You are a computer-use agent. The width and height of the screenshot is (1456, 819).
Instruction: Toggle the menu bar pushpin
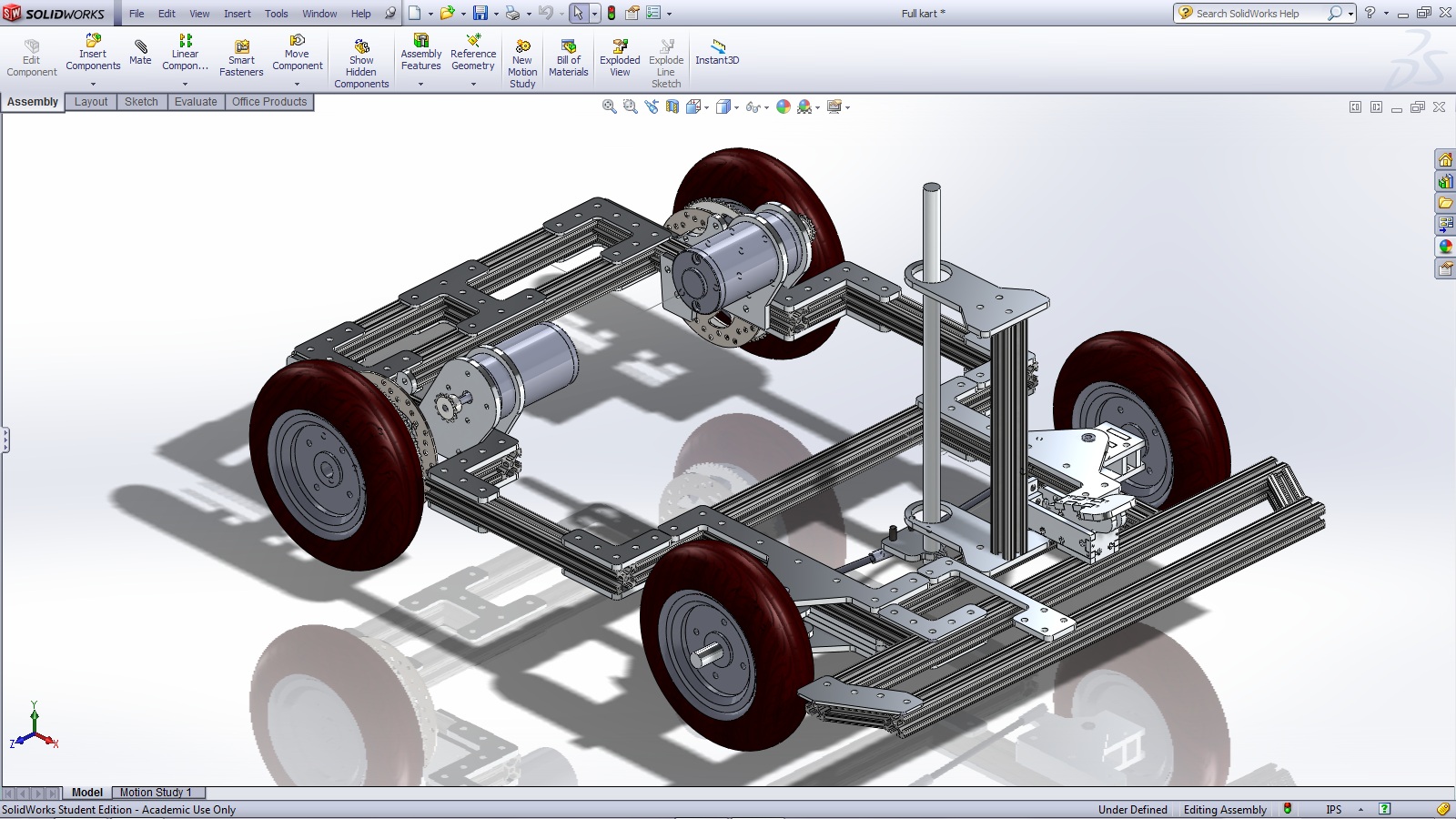tap(390, 14)
